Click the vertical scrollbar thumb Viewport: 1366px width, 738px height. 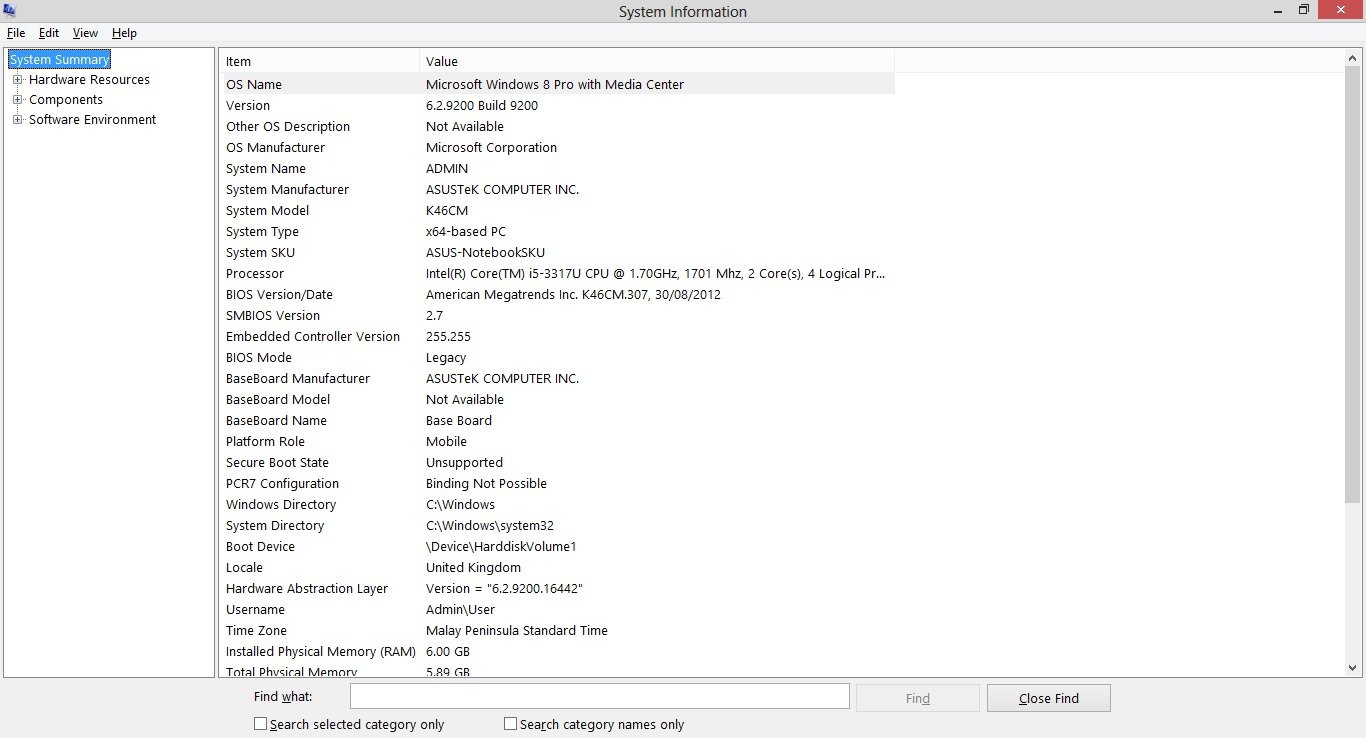coord(1353,285)
